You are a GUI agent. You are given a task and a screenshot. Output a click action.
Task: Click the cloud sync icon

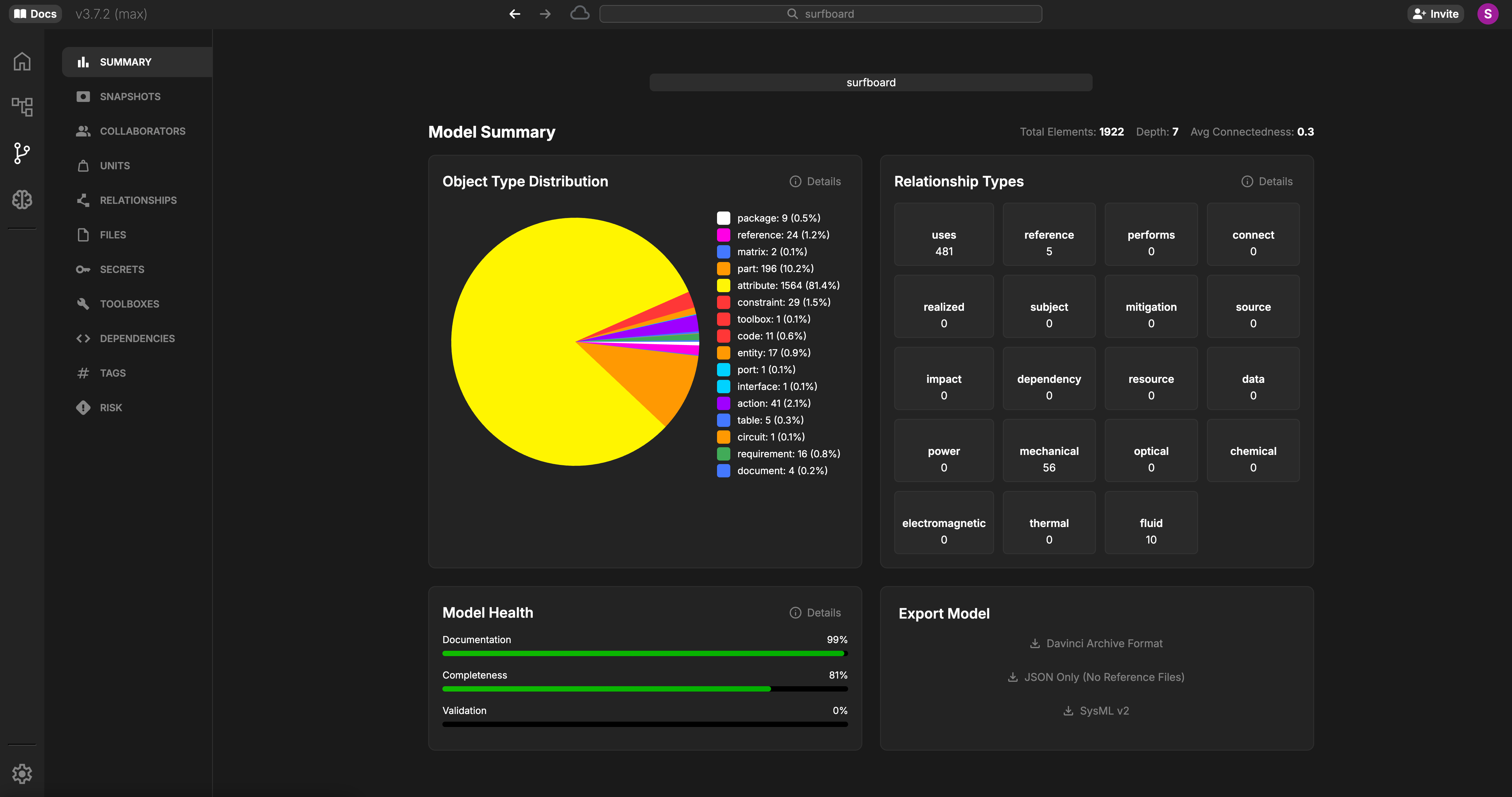(x=579, y=14)
